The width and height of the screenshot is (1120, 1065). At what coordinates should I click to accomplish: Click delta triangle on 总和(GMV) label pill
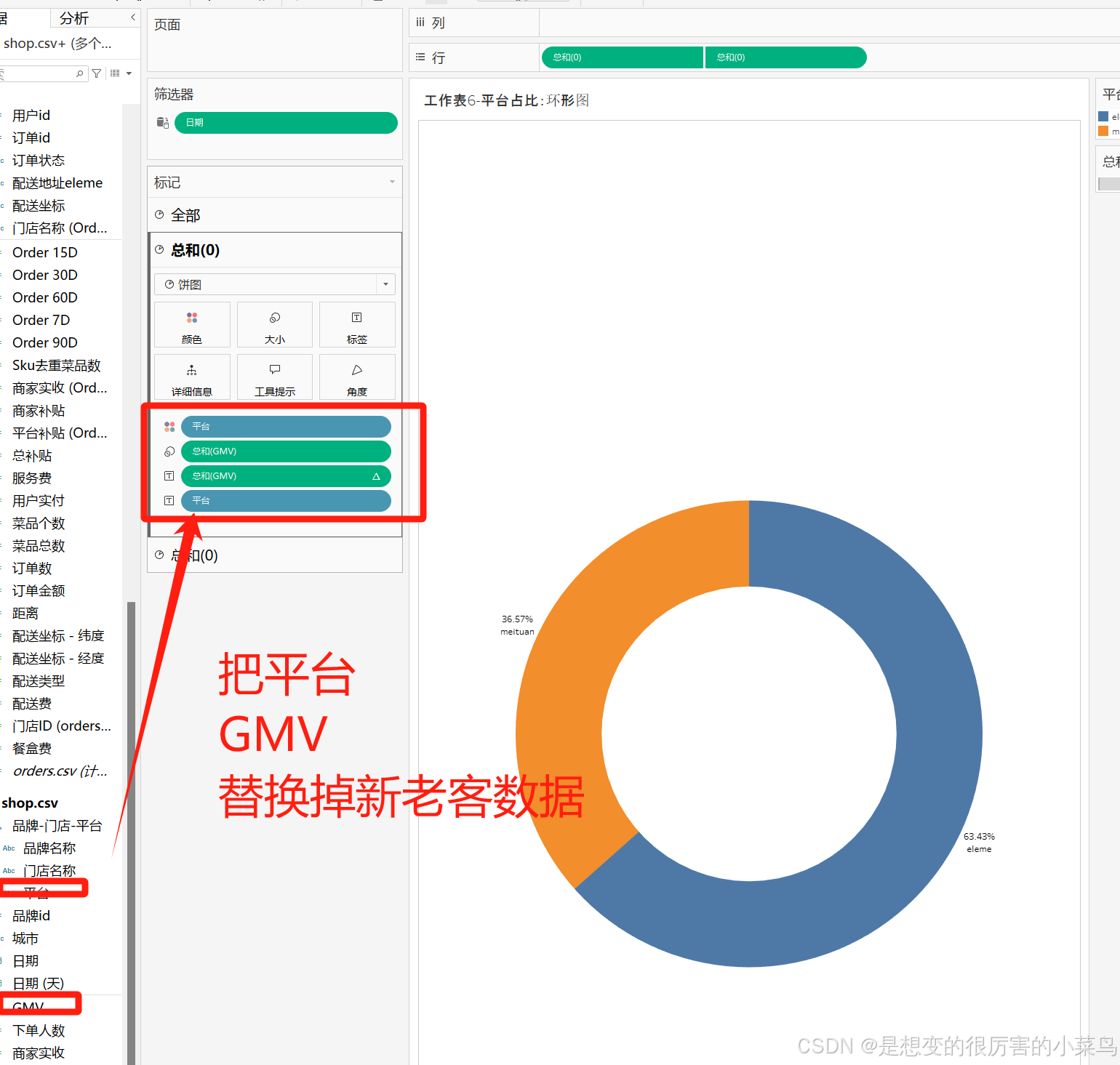376,477
